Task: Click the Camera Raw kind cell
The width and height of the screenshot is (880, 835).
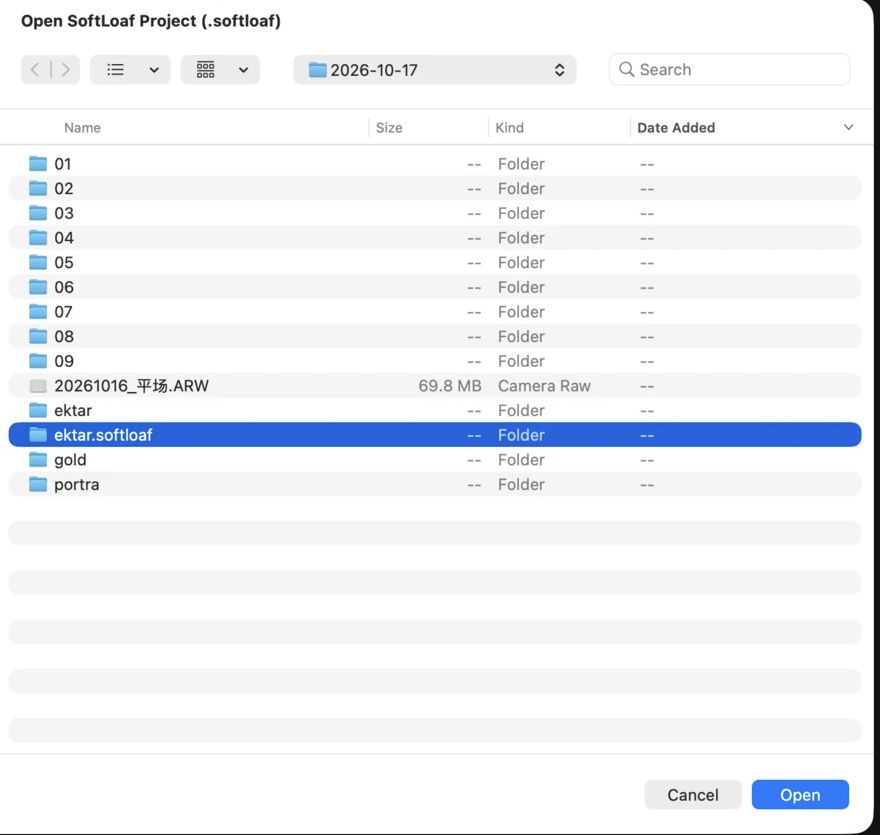Action: click(x=544, y=386)
